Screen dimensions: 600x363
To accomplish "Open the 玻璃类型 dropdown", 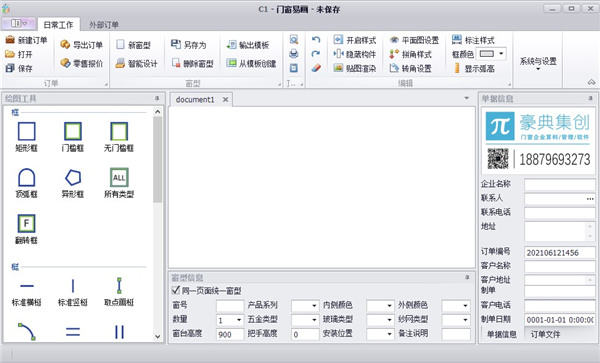I will (380, 320).
